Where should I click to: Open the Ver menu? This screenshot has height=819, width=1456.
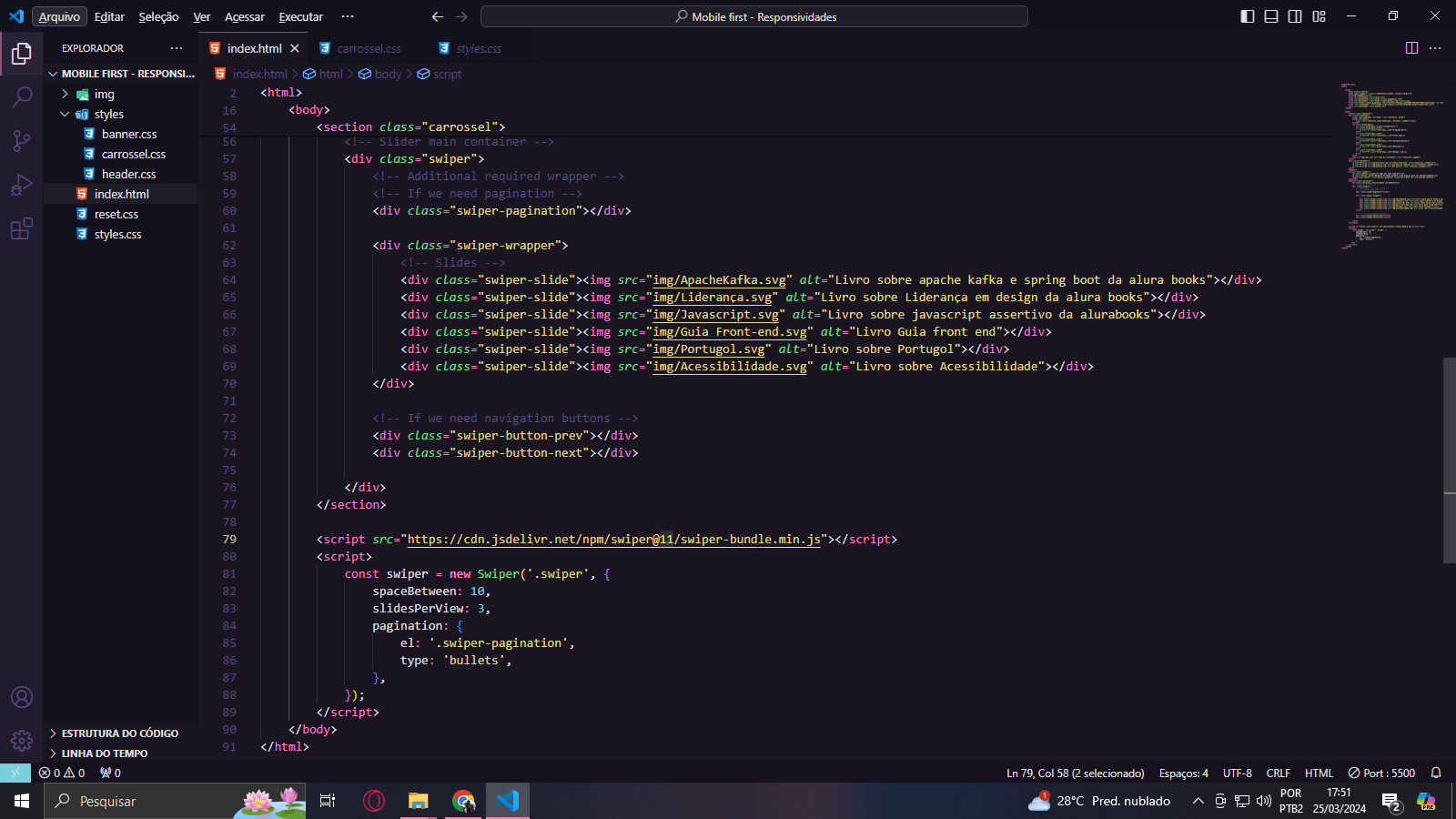[x=202, y=16]
